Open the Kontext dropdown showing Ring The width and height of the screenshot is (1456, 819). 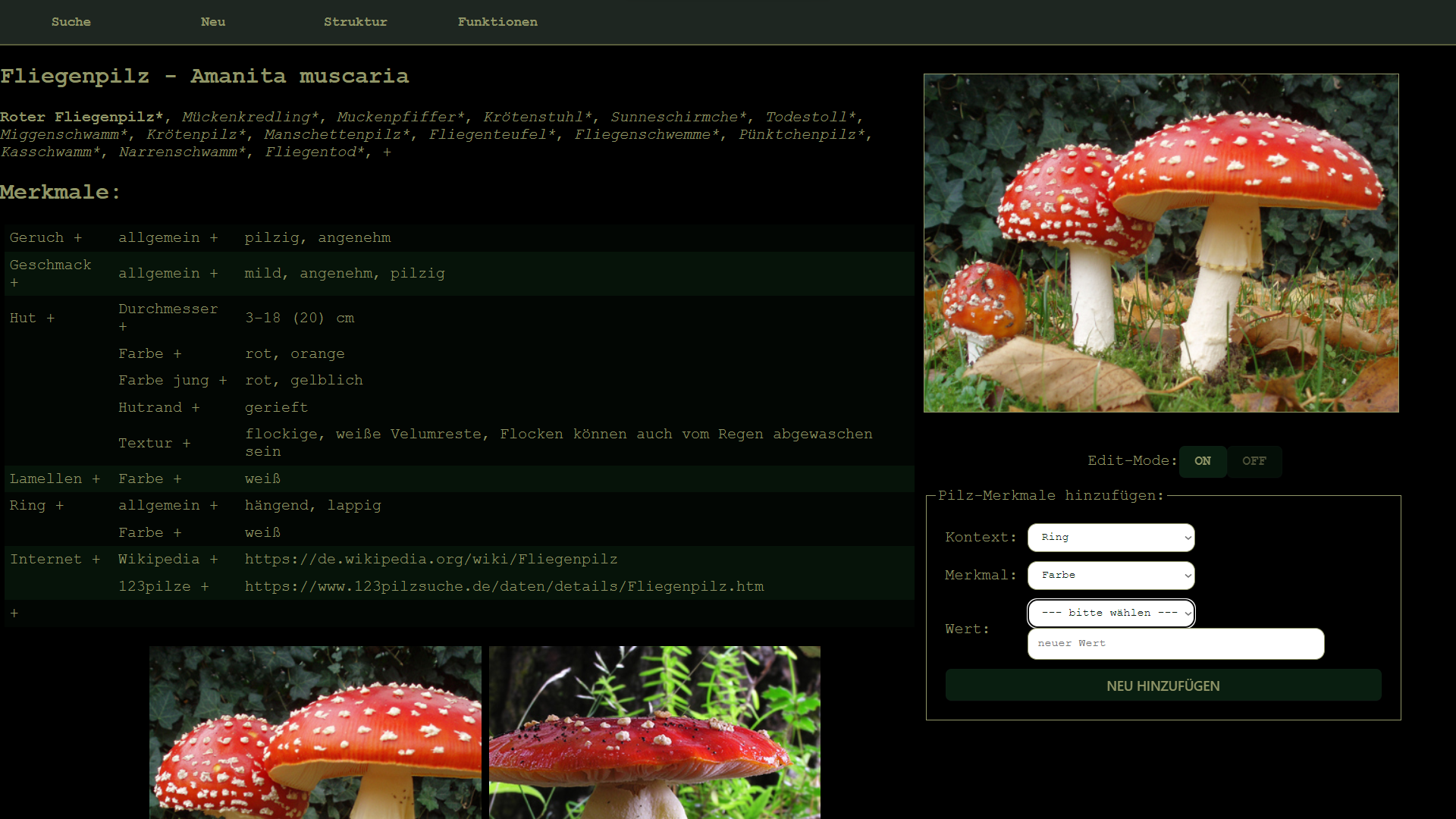(1110, 538)
